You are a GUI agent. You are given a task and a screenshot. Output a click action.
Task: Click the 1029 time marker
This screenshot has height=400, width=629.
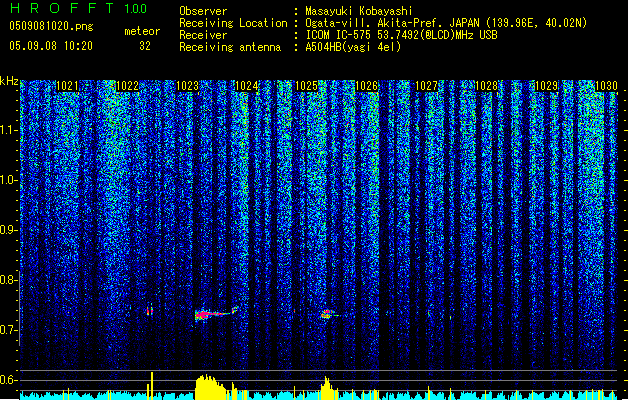pos(546,86)
